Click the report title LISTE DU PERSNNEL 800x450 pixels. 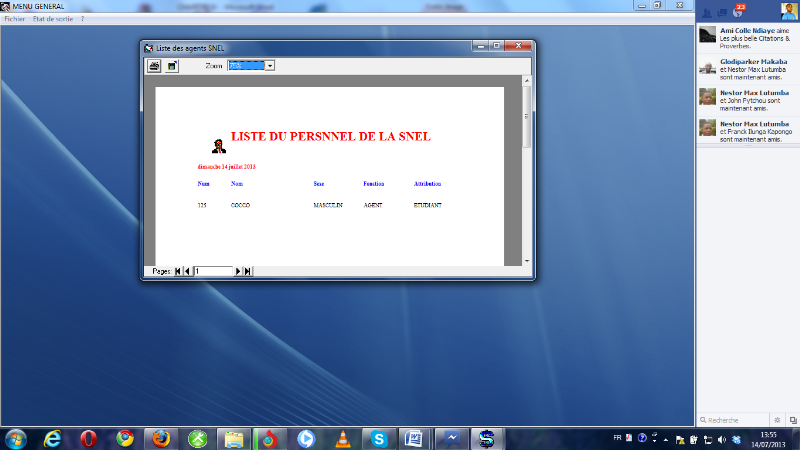tap(331, 136)
